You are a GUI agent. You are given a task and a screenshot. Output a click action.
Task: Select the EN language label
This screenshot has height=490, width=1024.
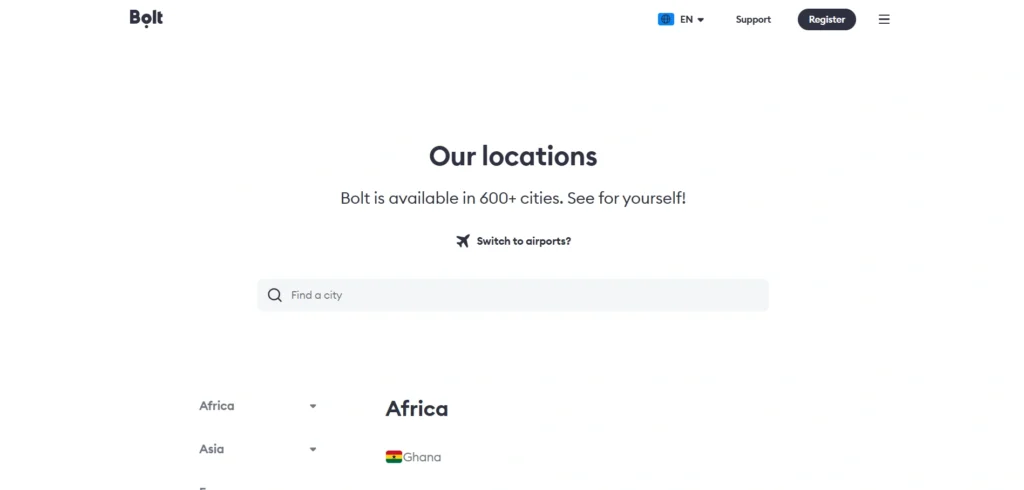tap(686, 19)
